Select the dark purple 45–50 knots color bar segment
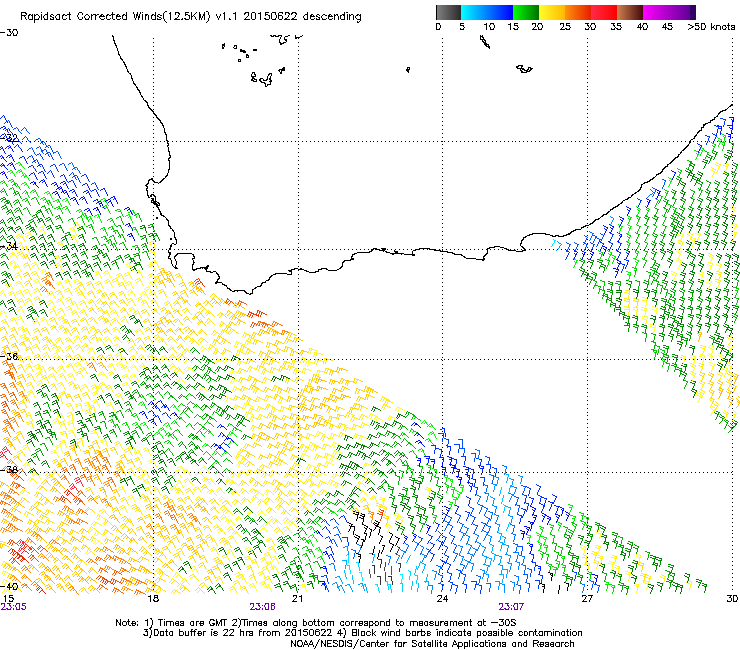The width and height of the screenshot is (740, 650). [682, 12]
